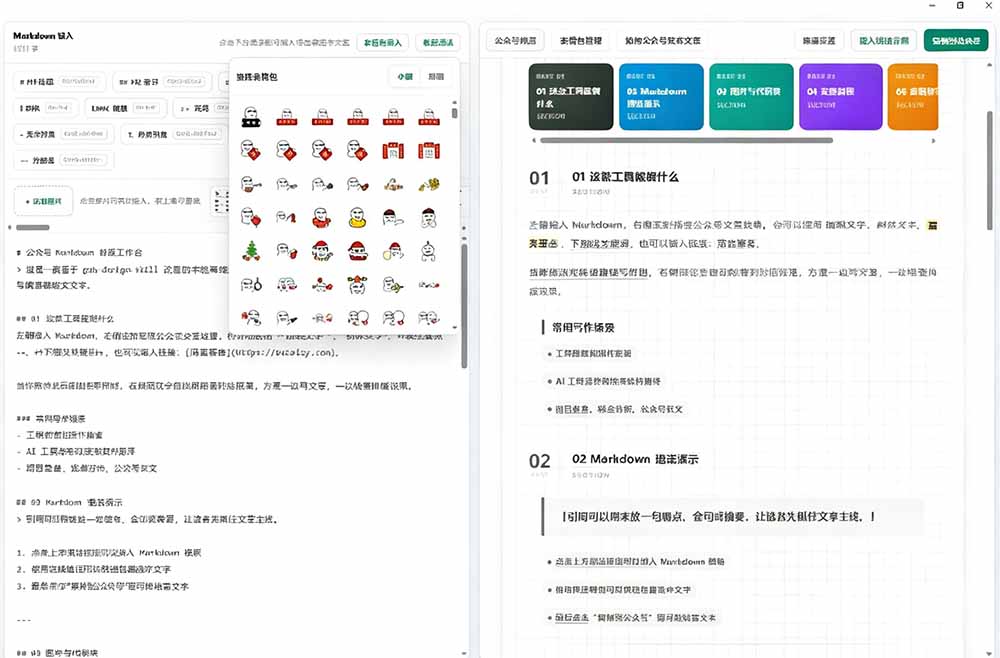Insert H2 section using the '##' chip
The height and width of the screenshot is (658, 1000).
pyautogui.click(x=162, y=82)
